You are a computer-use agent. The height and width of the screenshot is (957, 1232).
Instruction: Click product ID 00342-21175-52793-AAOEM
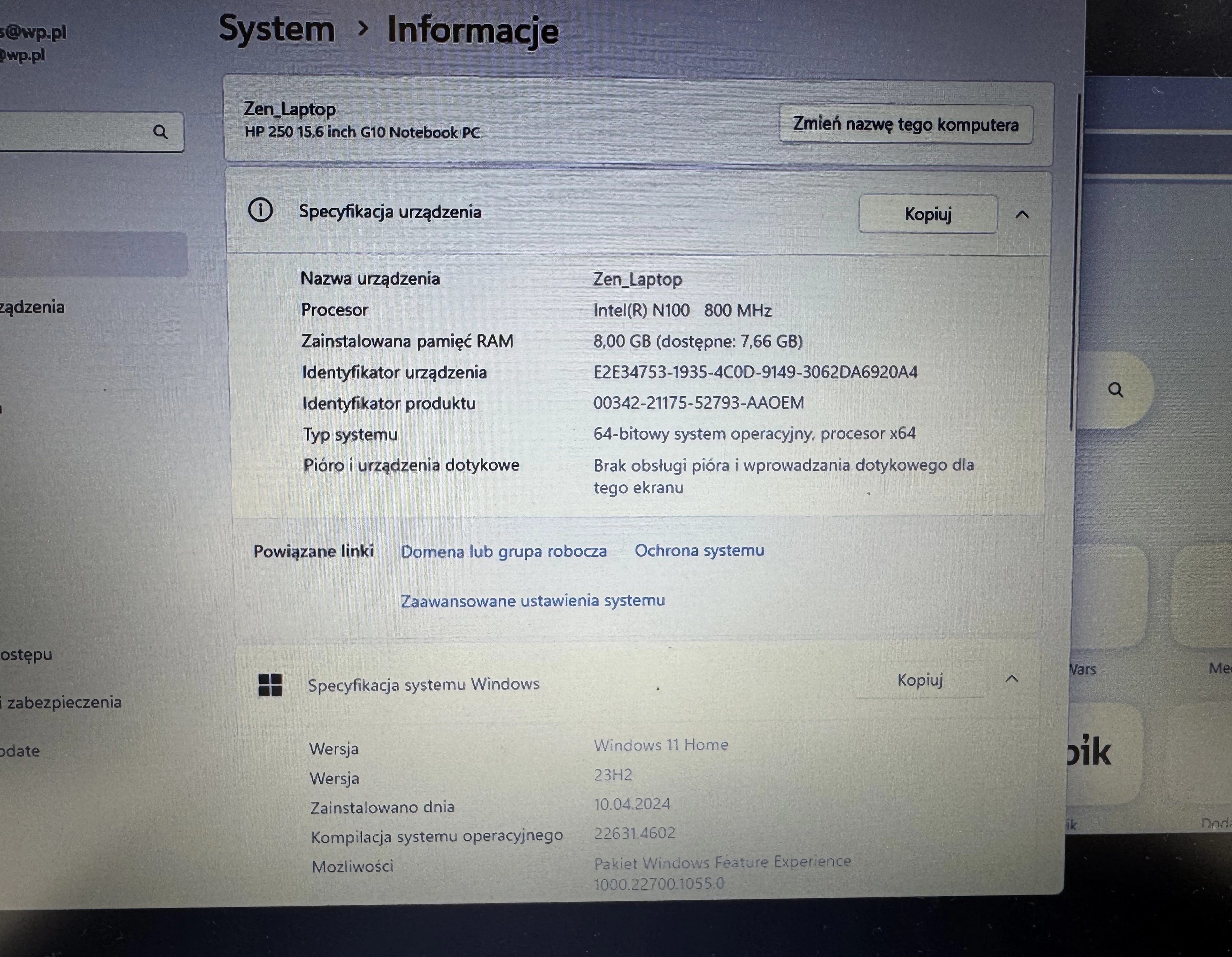click(x=698, y=403)
